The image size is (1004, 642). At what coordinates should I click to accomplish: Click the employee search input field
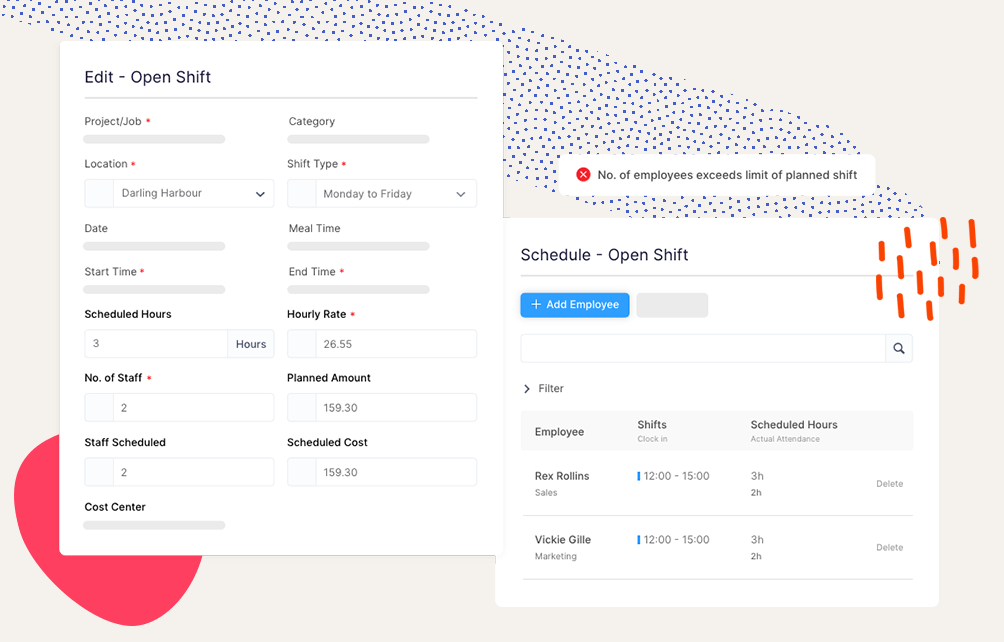(702, 348)
